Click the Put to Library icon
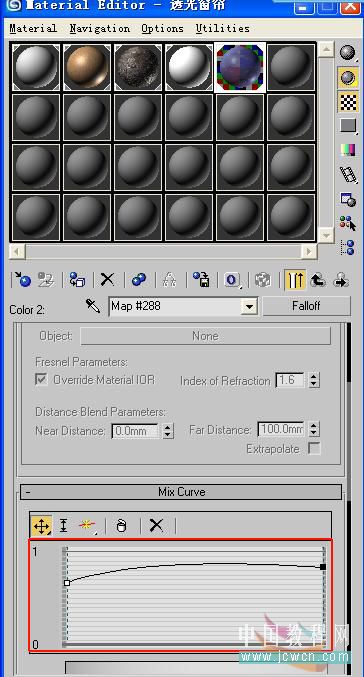 [x=201, y=280]
